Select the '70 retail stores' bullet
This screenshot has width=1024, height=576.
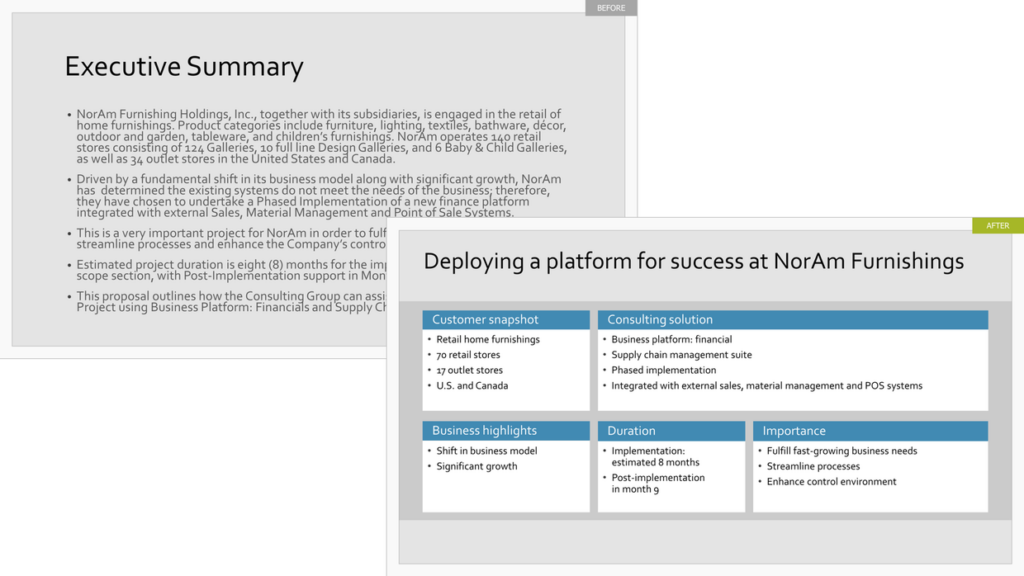click(x=468, y=355)
